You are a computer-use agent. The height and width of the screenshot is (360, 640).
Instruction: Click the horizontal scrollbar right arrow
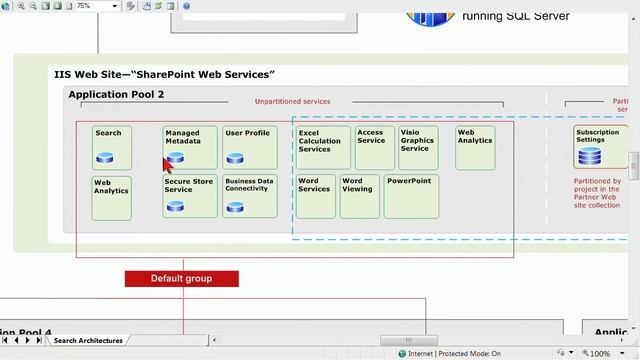coord(622,340)
